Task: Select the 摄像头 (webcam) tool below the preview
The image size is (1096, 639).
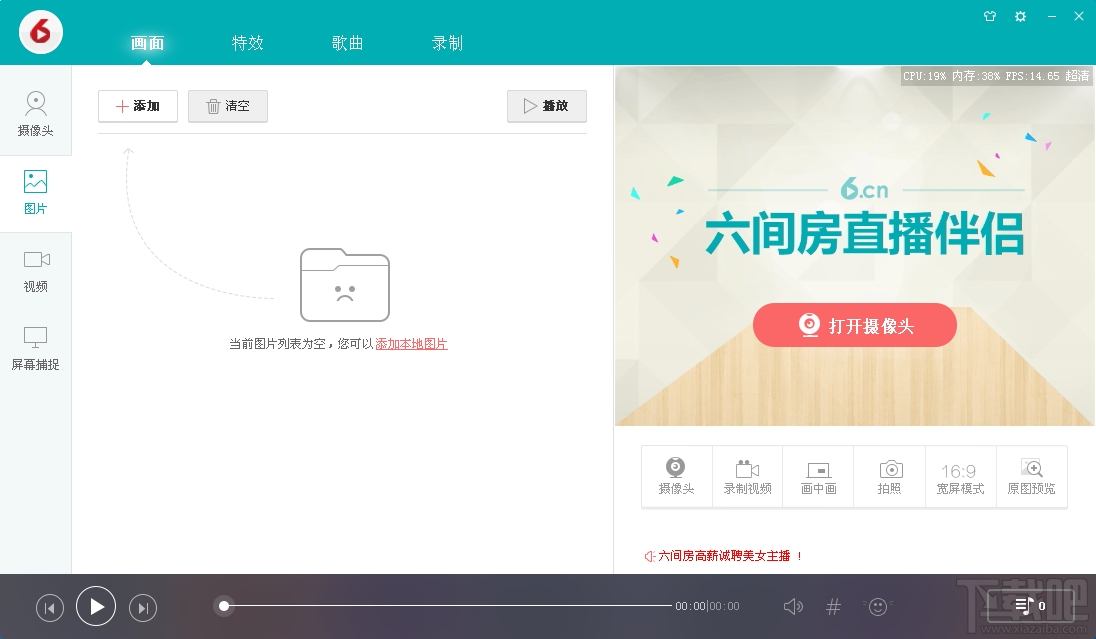Action: 676,476
